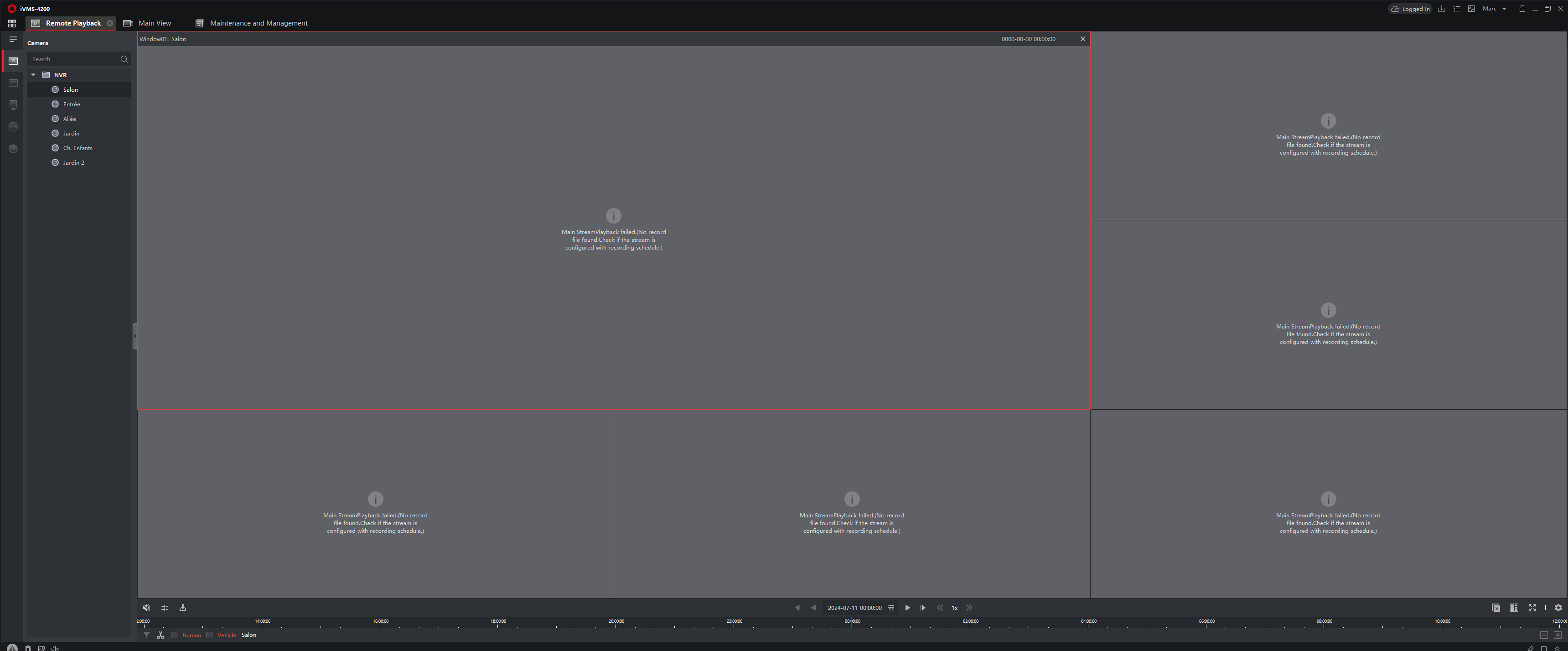Open the window division layout icon
This screenshot has height=651, width=1568.
[1514, 608]
